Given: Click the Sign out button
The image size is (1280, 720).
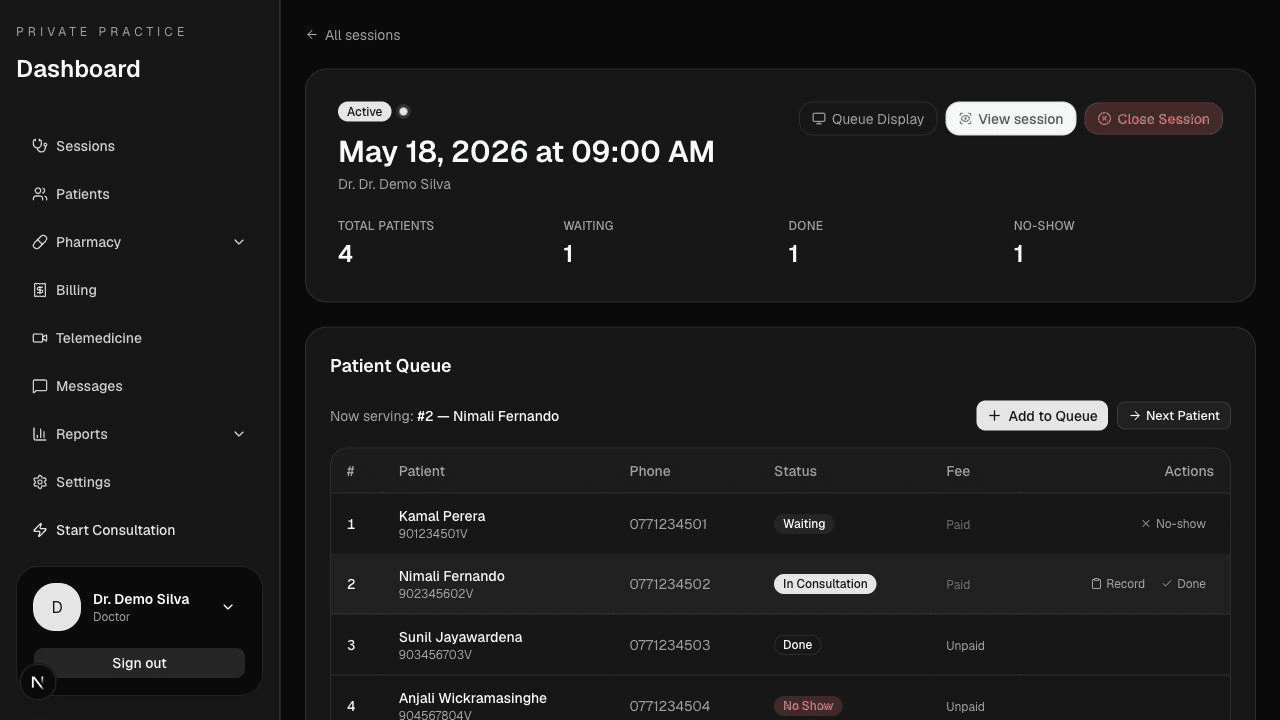Looking at the screenshot, I should (x=140, y=663).
